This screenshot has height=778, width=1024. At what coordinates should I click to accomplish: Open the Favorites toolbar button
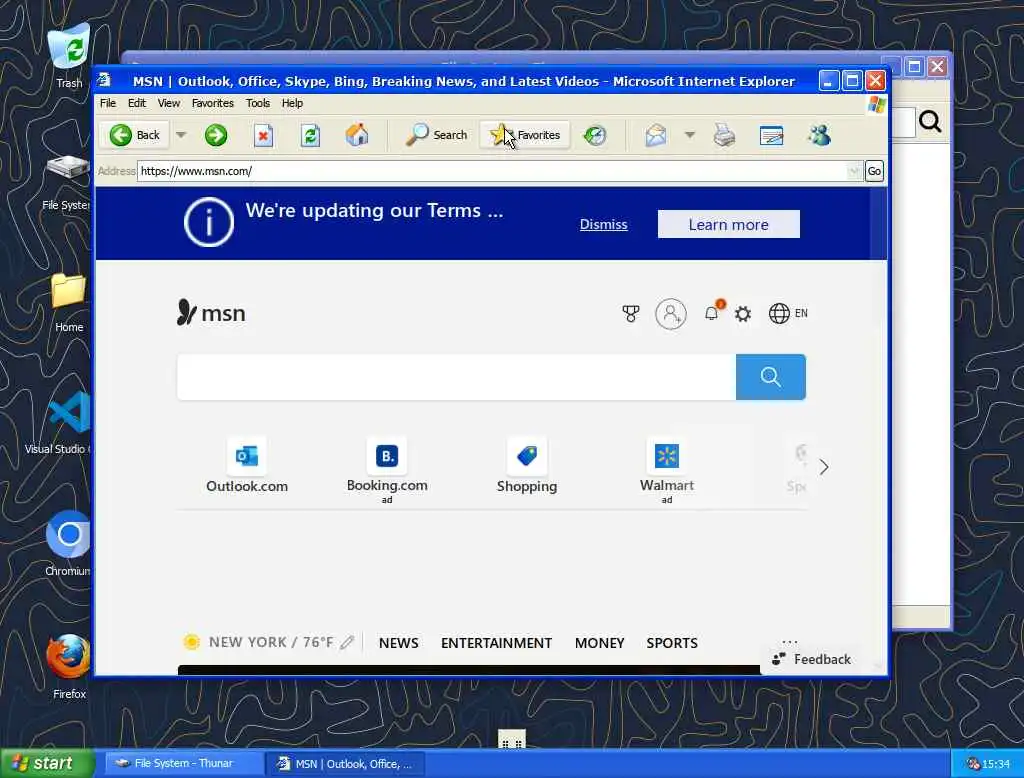pyautogui.click(x=525, y=135)
